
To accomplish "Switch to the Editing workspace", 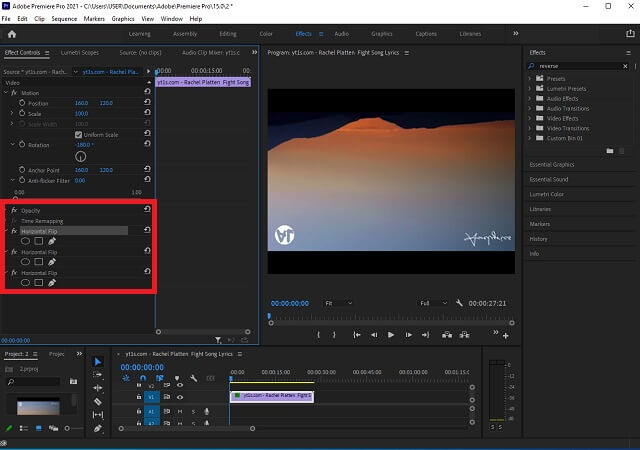I will 228,34.
